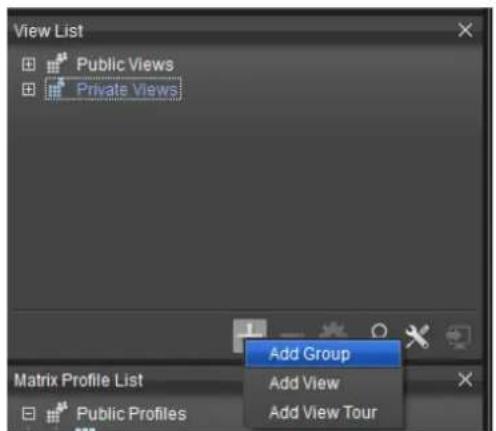This screenshot has height=431, width=496.
Task: Click the Matrix Profile List title
Action: point(79,380)
